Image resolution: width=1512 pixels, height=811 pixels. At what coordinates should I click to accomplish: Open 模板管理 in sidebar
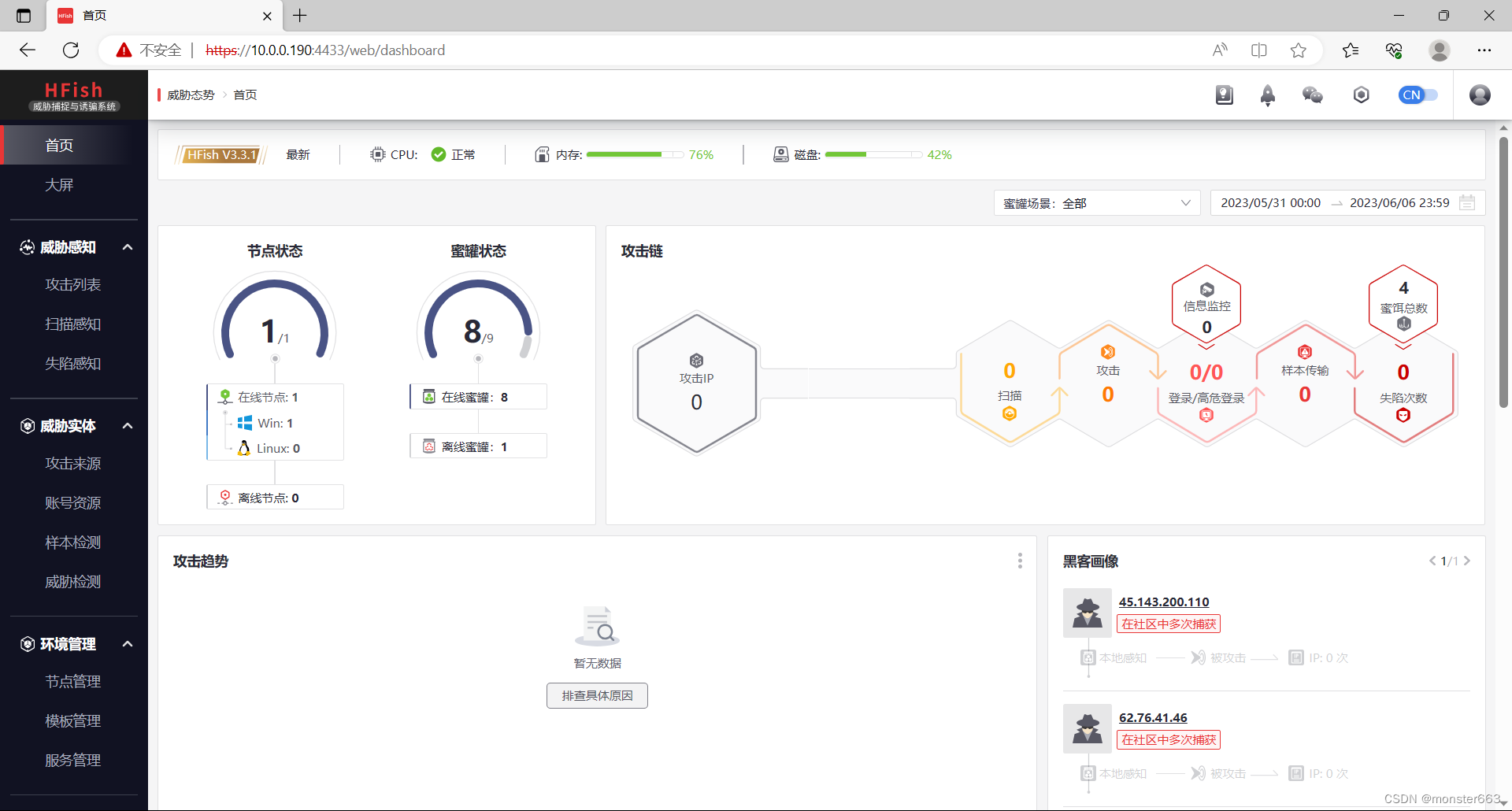coord(73,720)
